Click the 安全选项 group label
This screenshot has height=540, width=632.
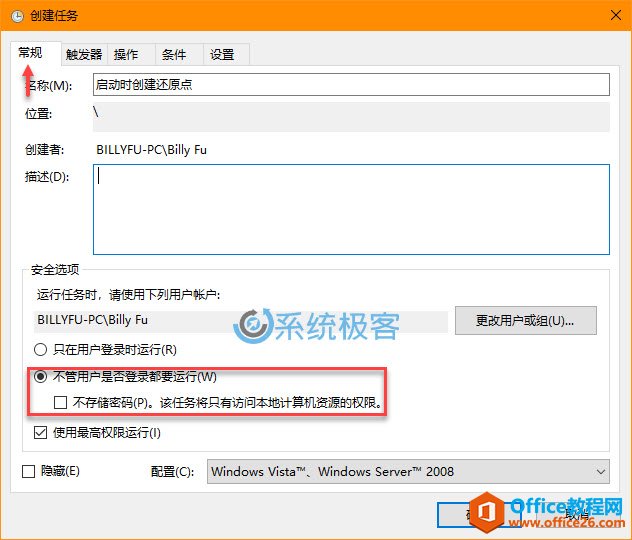click(x=55, y=270)
